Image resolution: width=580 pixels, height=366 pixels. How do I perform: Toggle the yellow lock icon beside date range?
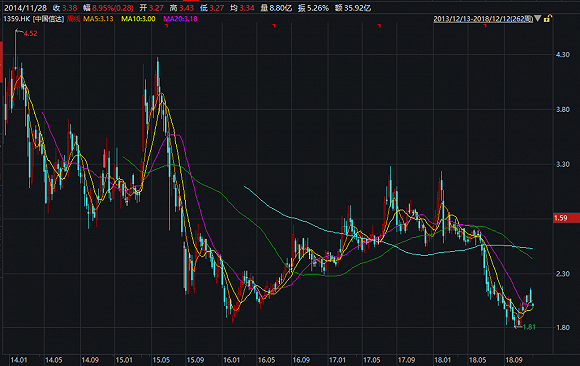[548, 18]
